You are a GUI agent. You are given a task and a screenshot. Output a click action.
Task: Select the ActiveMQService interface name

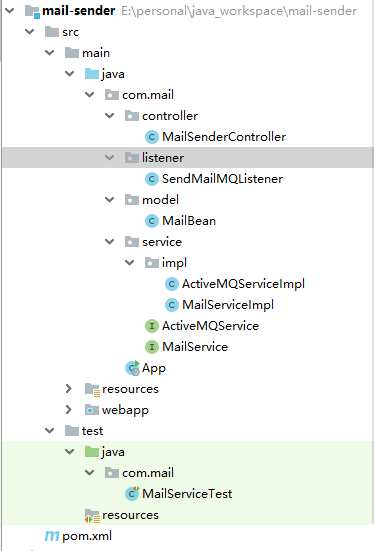pos(210,326)
